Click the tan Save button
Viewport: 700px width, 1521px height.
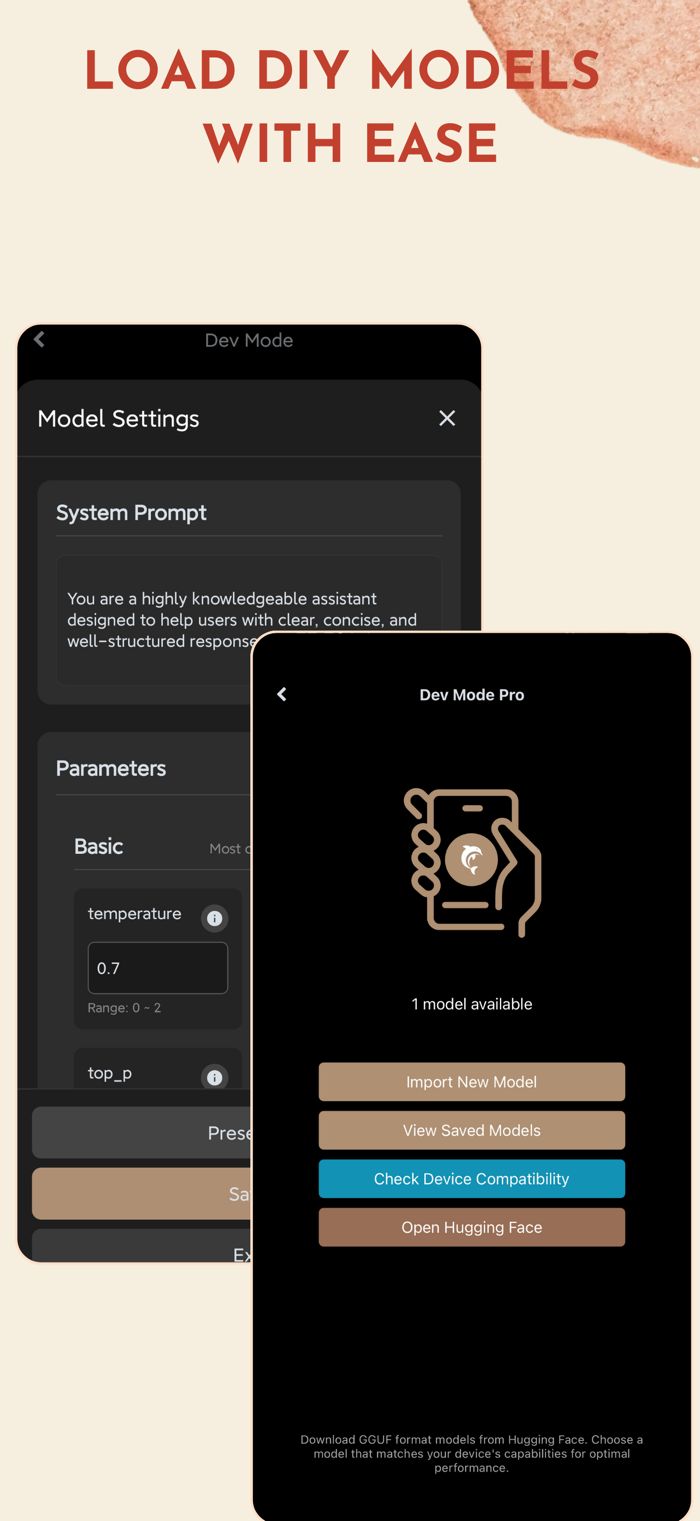tap(142, 1194)
